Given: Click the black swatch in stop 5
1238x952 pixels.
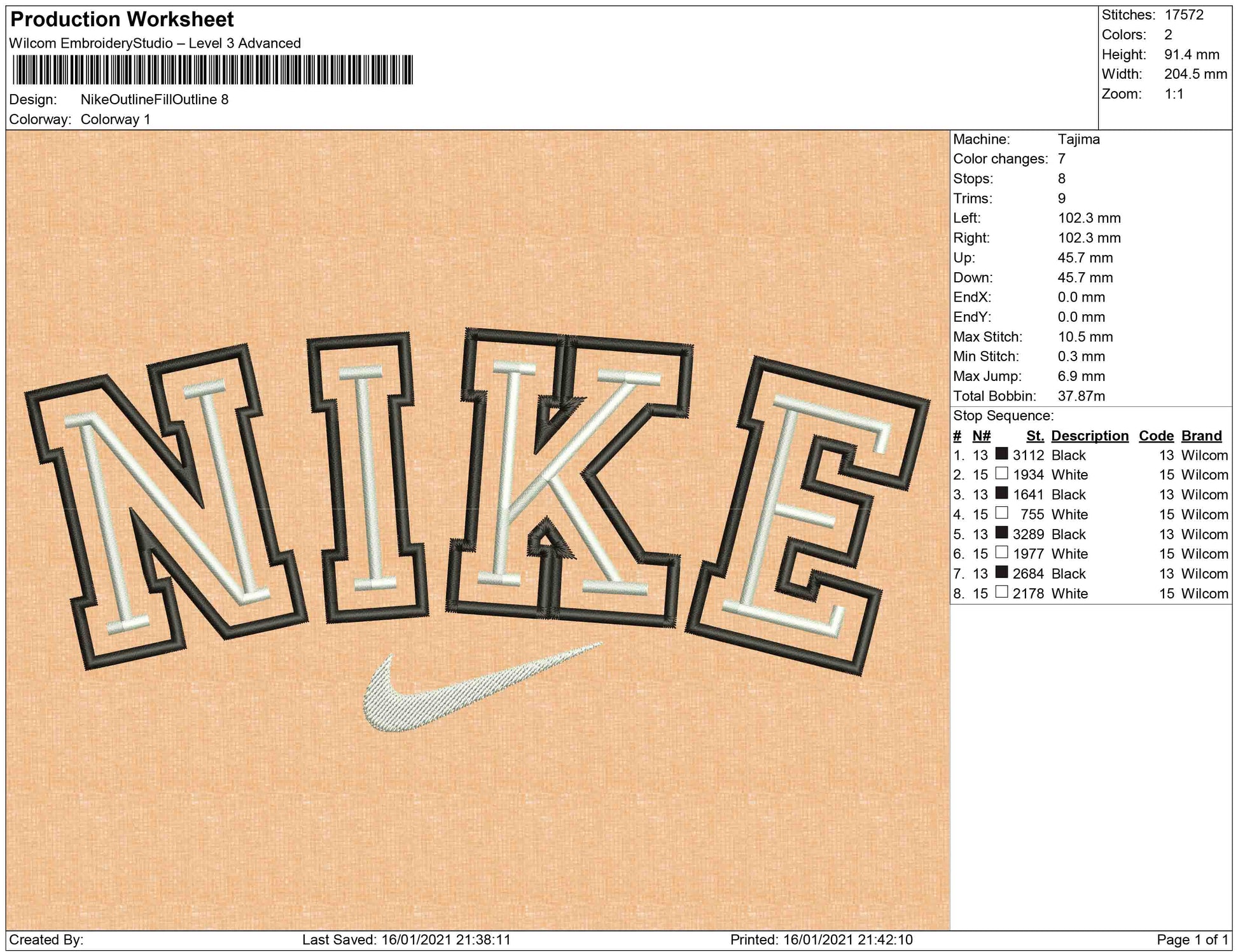Looking at the screenshot, I should click(x=1001, y=533).
